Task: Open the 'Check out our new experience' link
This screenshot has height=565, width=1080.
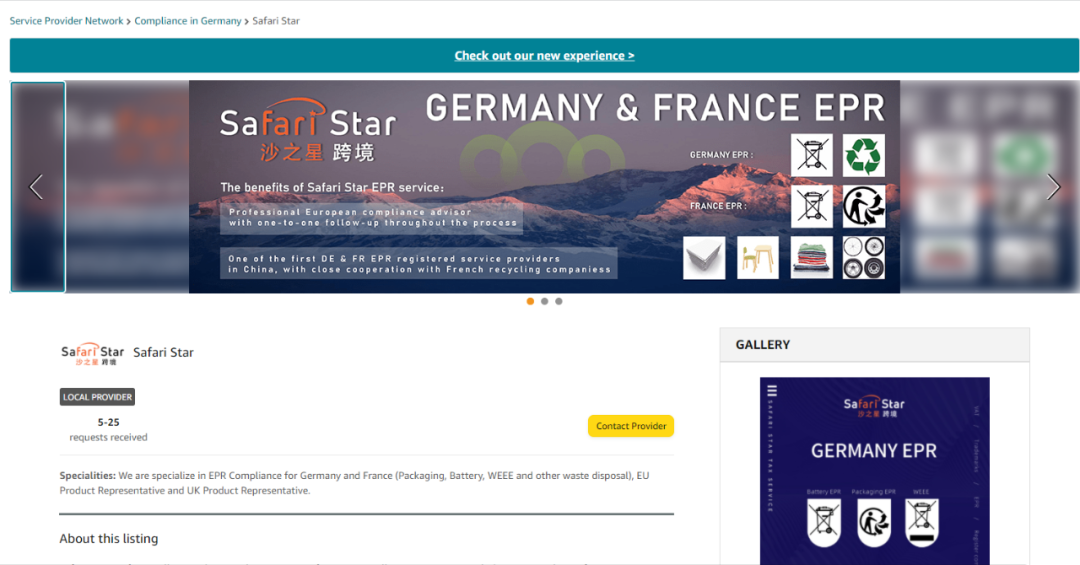Action: click(544, 56)
